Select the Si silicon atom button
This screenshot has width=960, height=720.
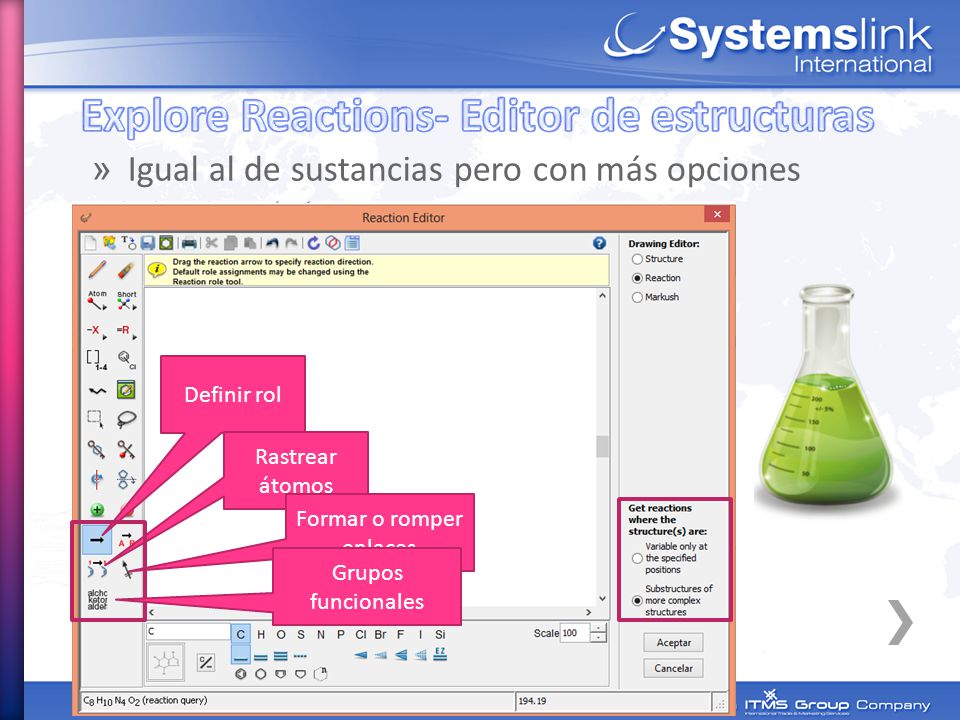(x=440, y=635)
